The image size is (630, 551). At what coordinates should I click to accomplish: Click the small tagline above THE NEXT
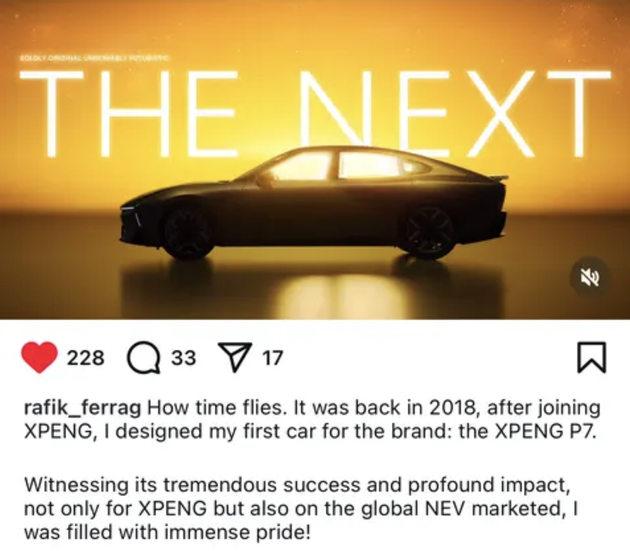tap(94, 58)
